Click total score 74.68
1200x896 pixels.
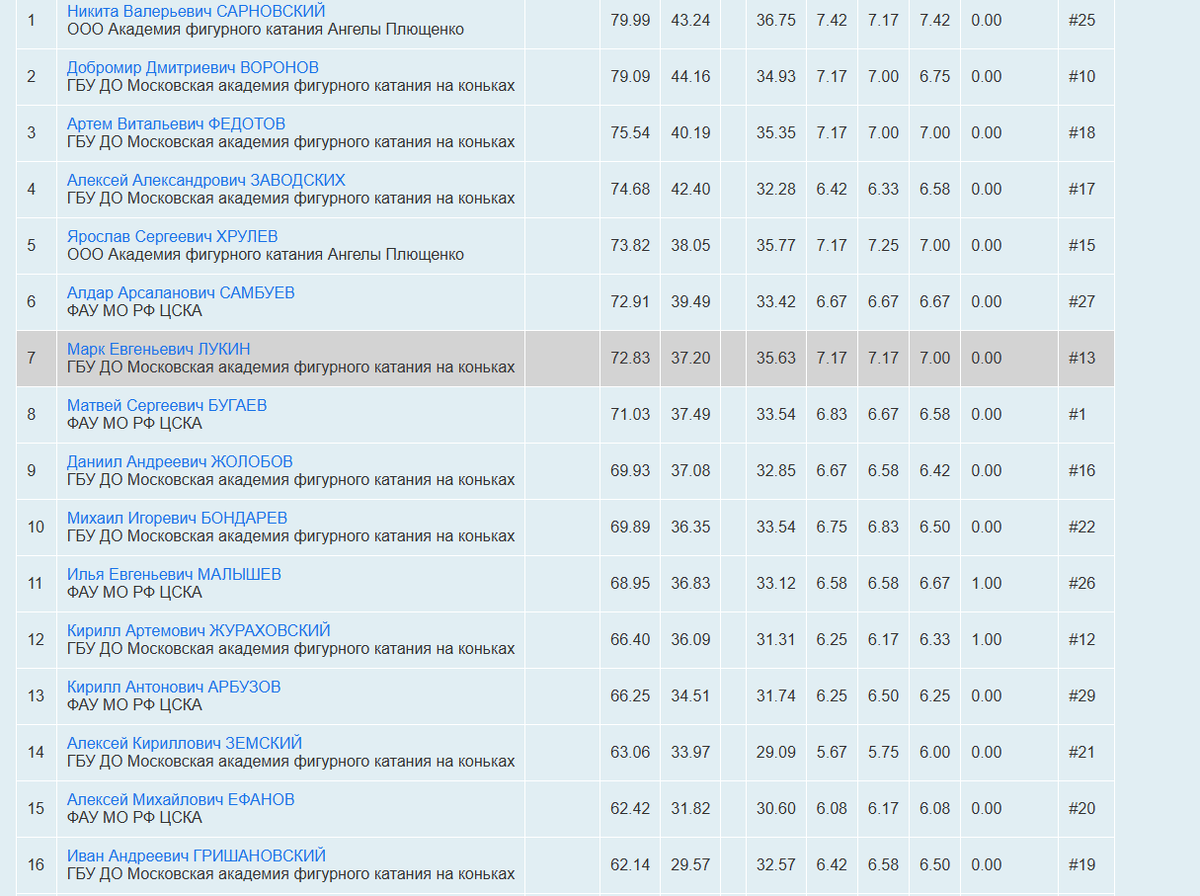(x=630, y=189)
